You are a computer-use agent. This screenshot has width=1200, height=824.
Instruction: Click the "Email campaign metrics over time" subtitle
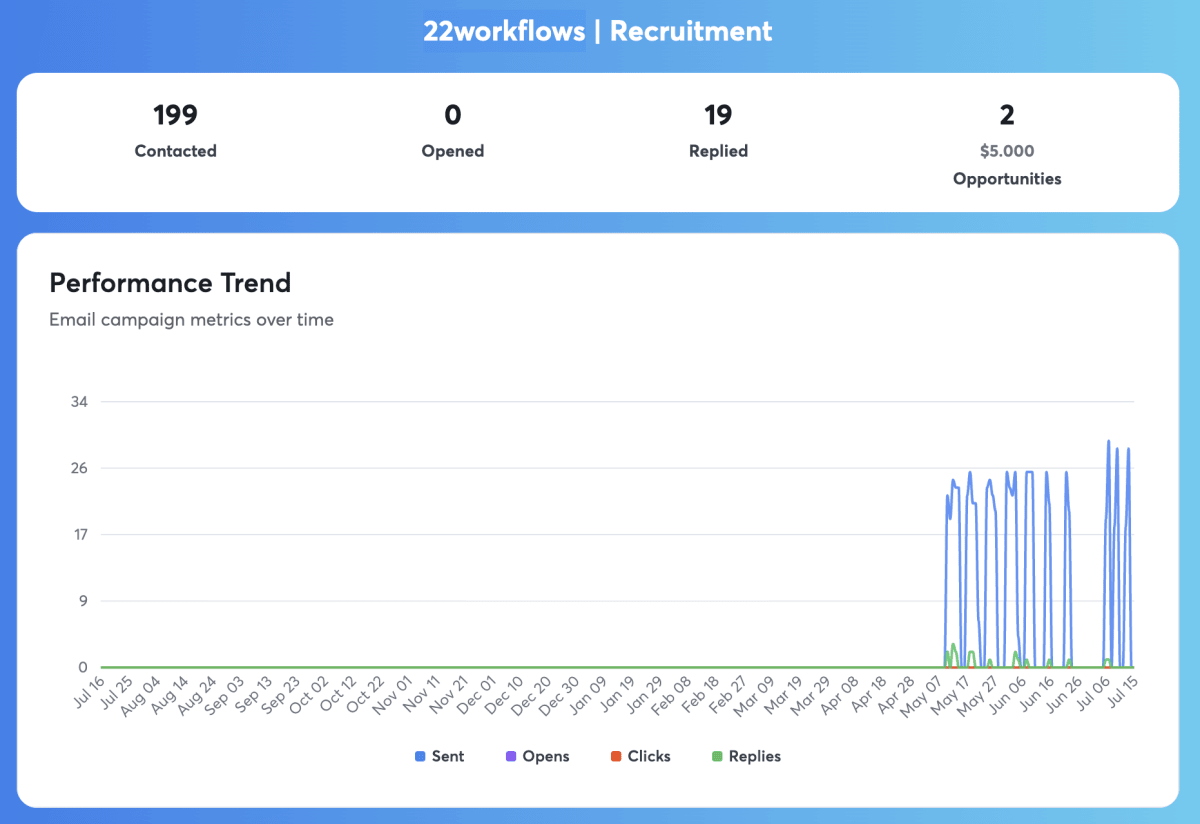[192, 320]
